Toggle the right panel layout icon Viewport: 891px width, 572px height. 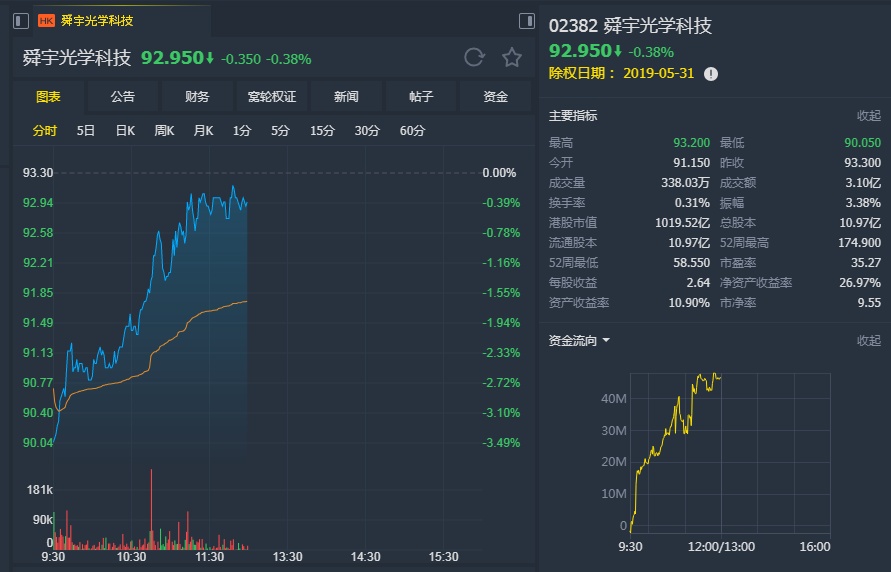click(x=527, y=21)
